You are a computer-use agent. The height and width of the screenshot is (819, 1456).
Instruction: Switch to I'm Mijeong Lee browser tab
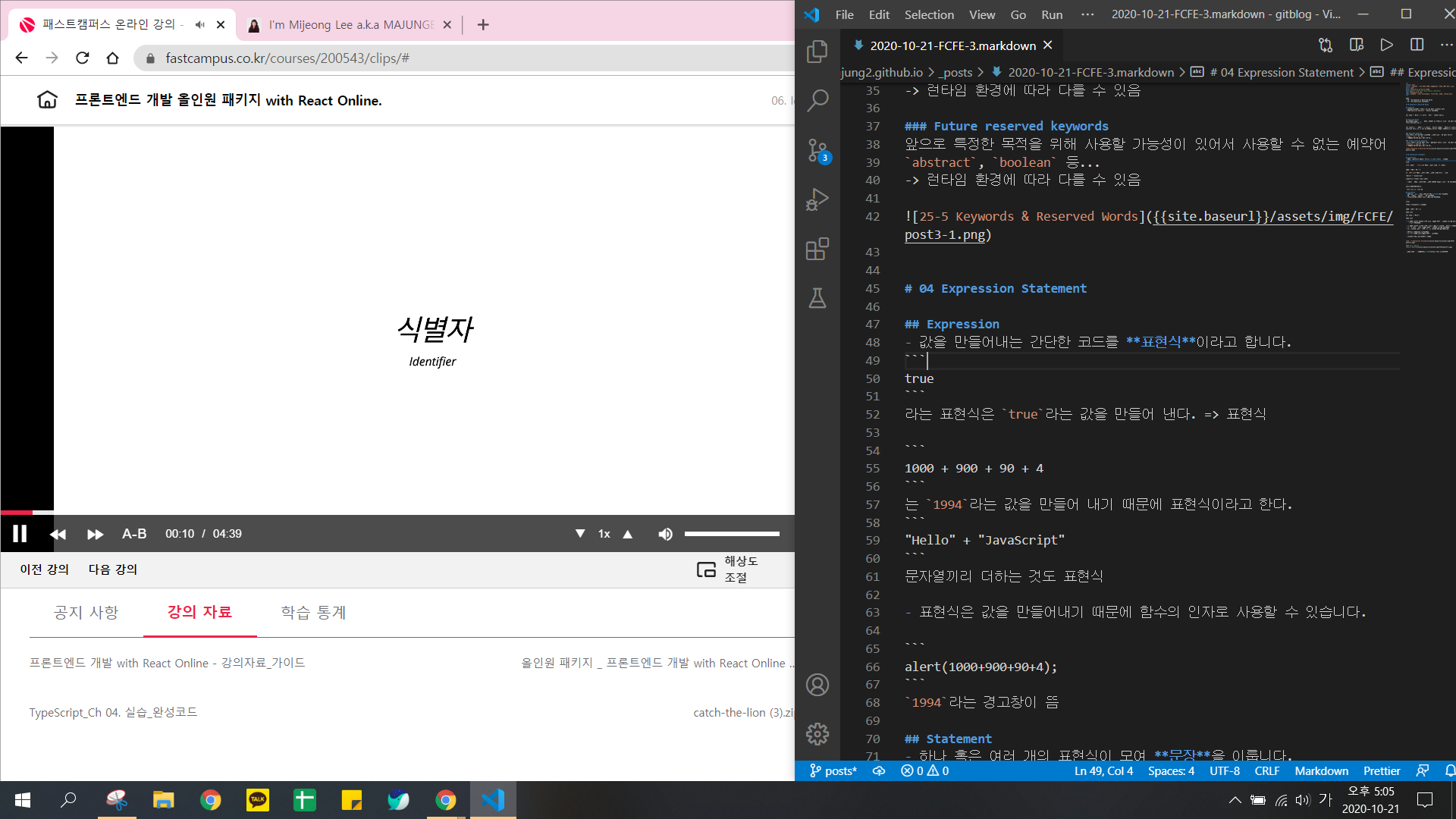[350, 25]
